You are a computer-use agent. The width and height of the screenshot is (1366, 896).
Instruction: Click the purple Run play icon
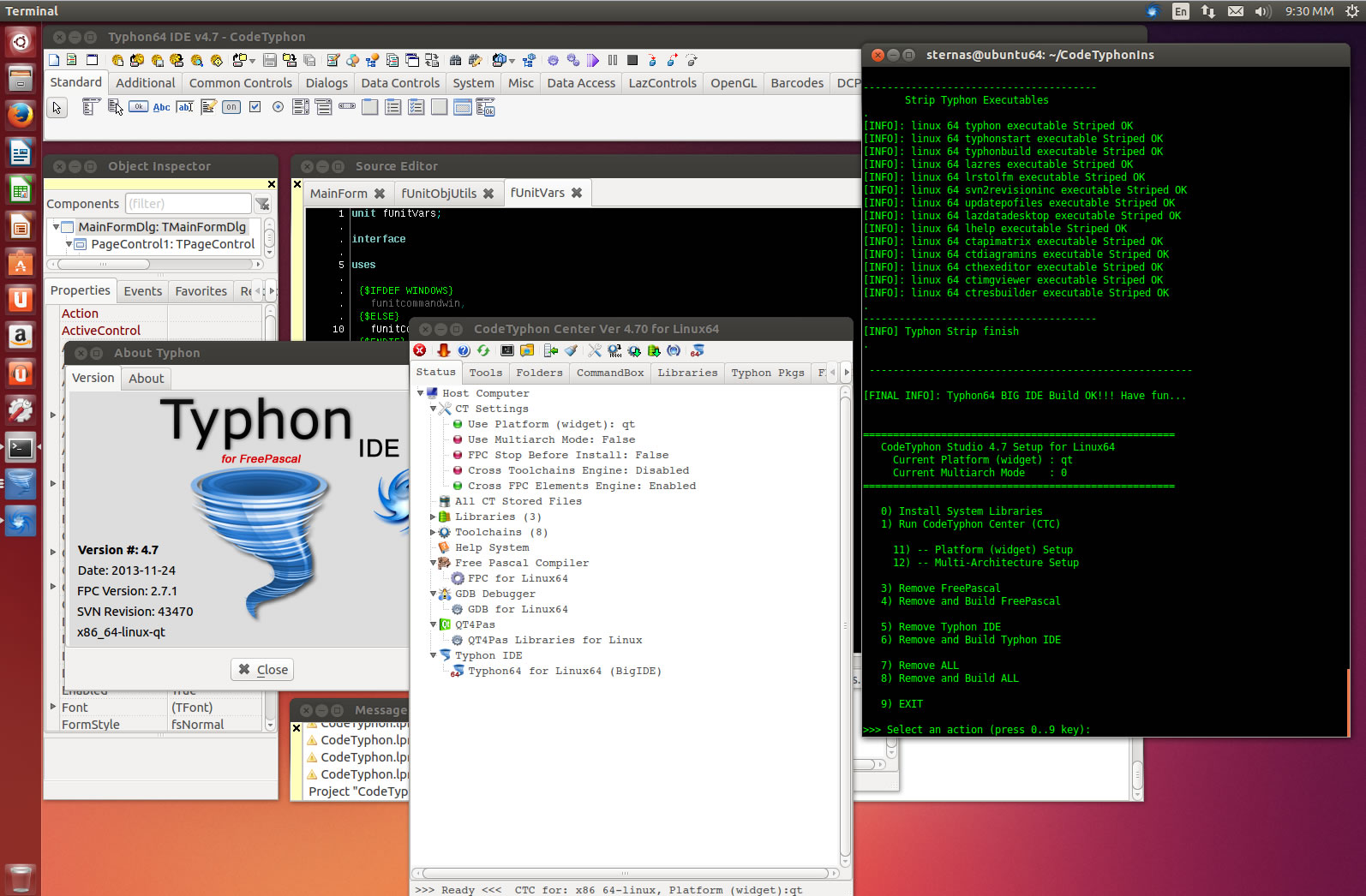tap(592, 60)
